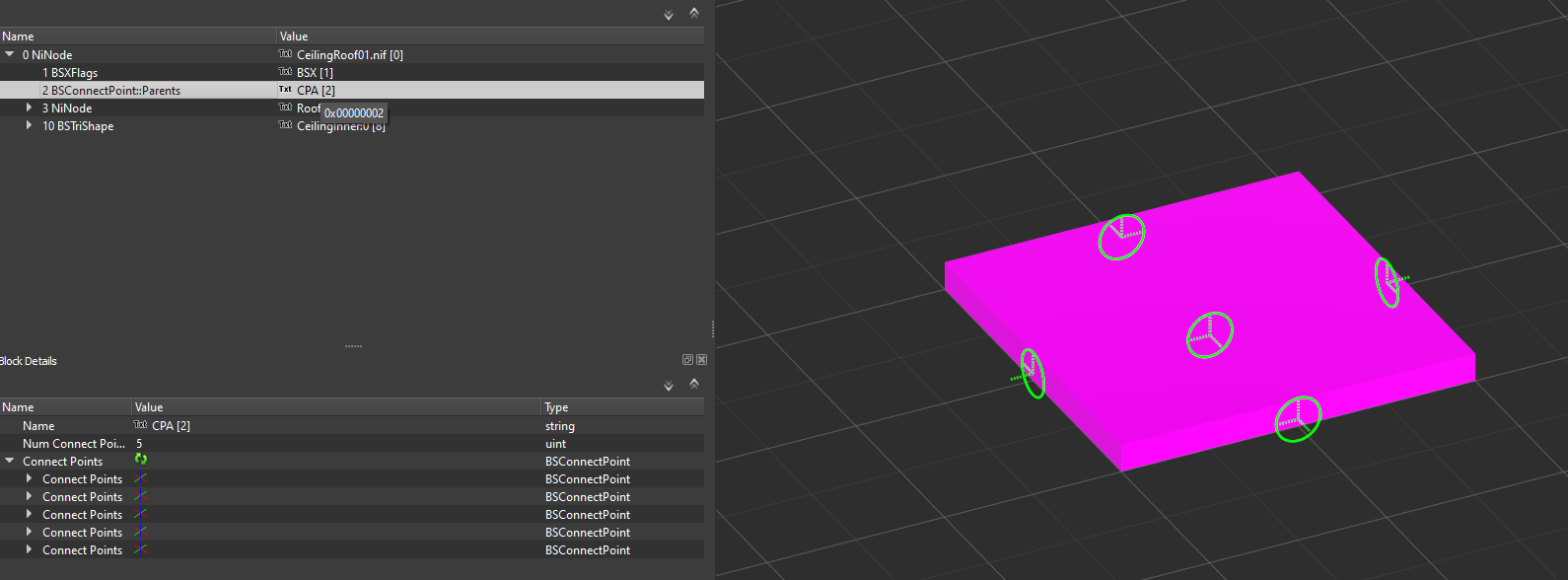Screen dimensions: 1568x580
Task: Close the Block Details panel
Action: (x=701, y=360)
